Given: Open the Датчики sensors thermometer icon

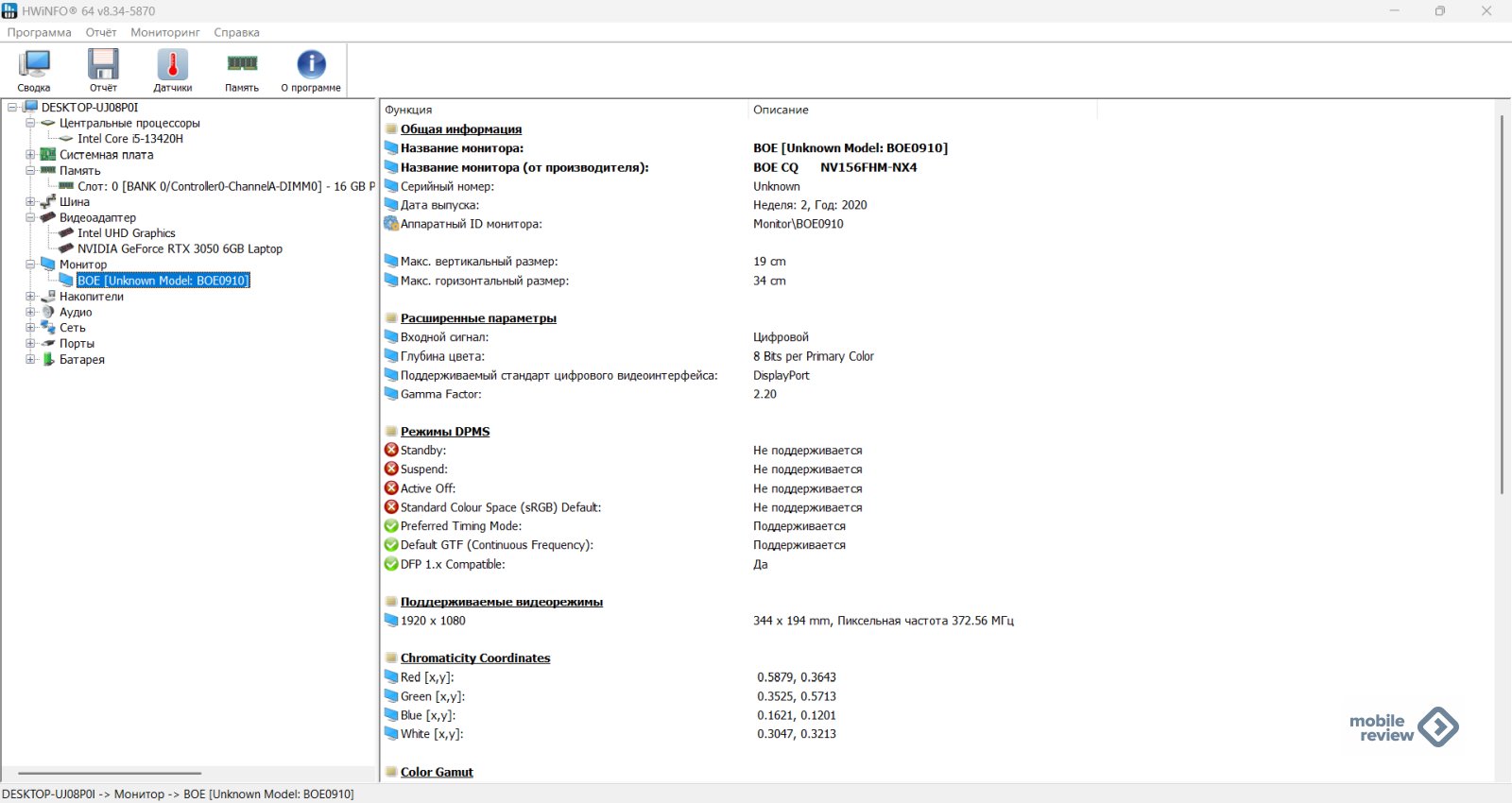Looking at the screenshot, I should 172,65.
